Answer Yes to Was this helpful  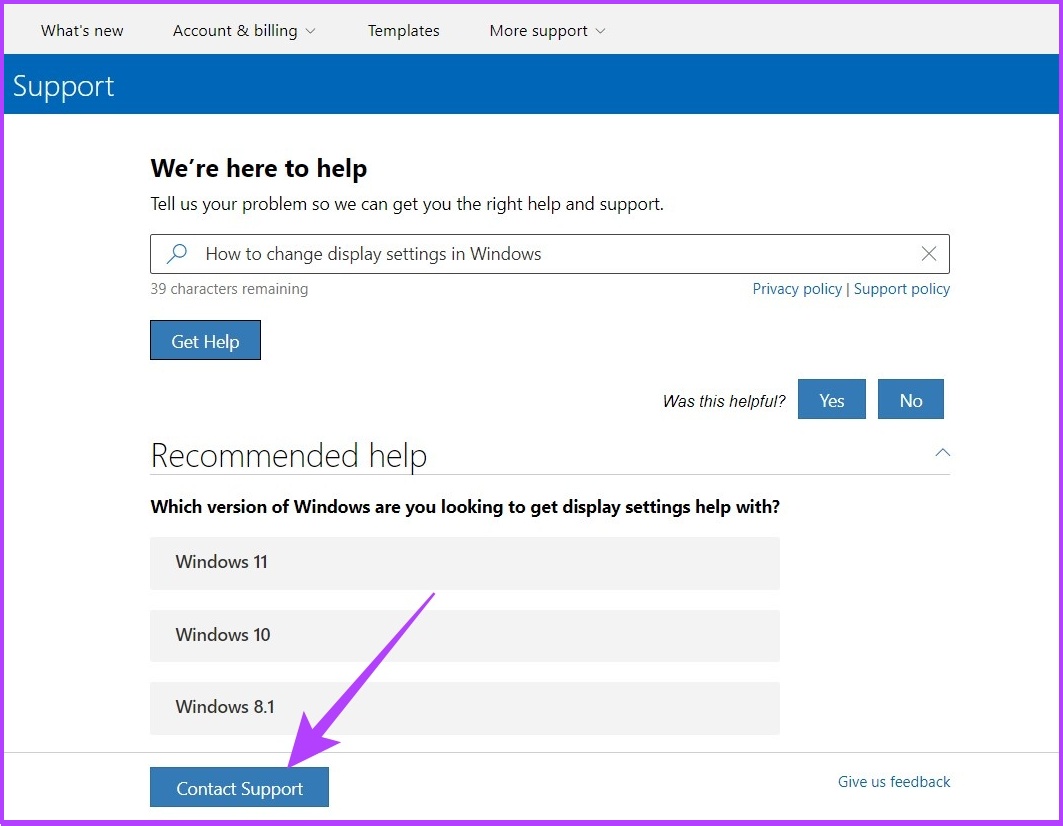click(832, 399)
